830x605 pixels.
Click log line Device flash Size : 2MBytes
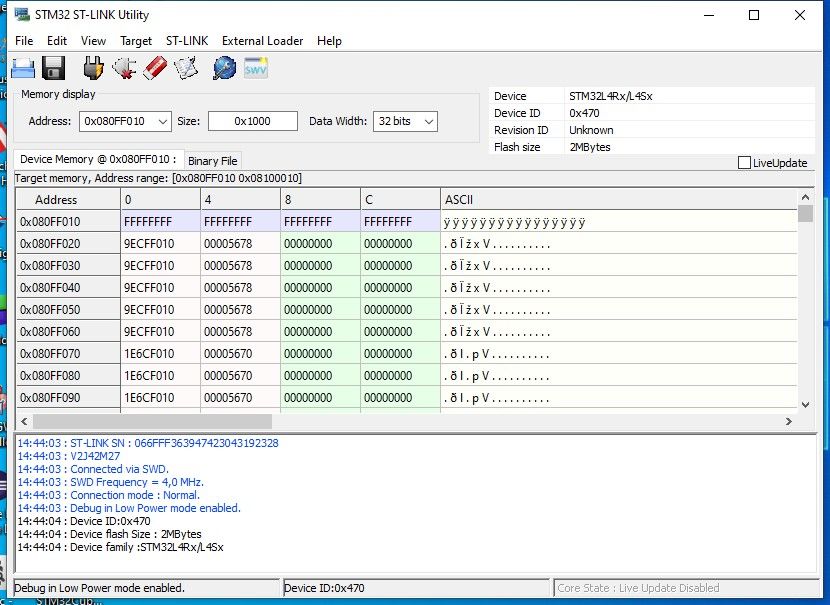[110, 534]
